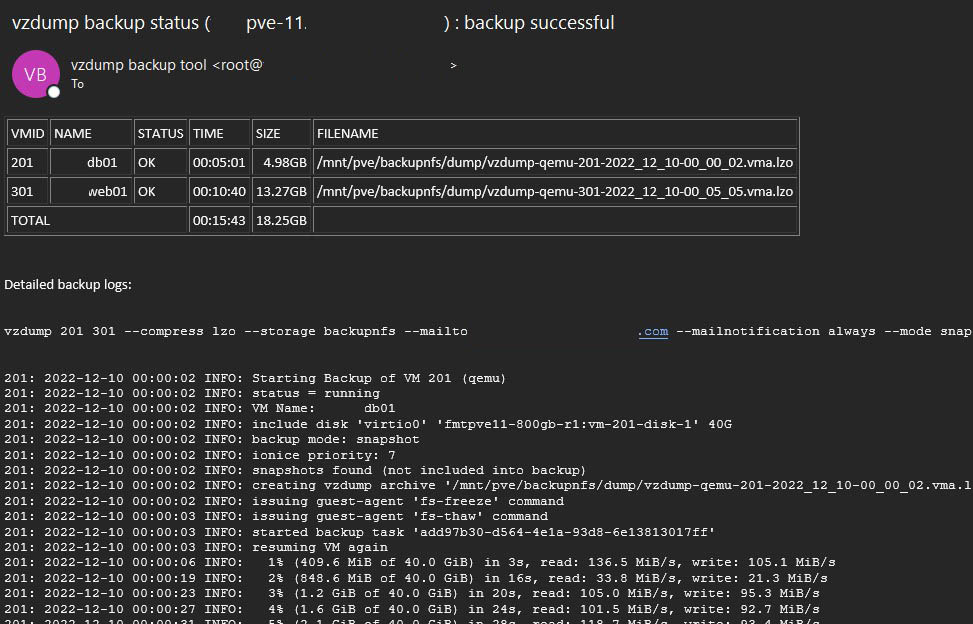This screenshot has height=624, width=973.
Task: Click the presence status dot on avatar
Action: [x=54, y=90]
